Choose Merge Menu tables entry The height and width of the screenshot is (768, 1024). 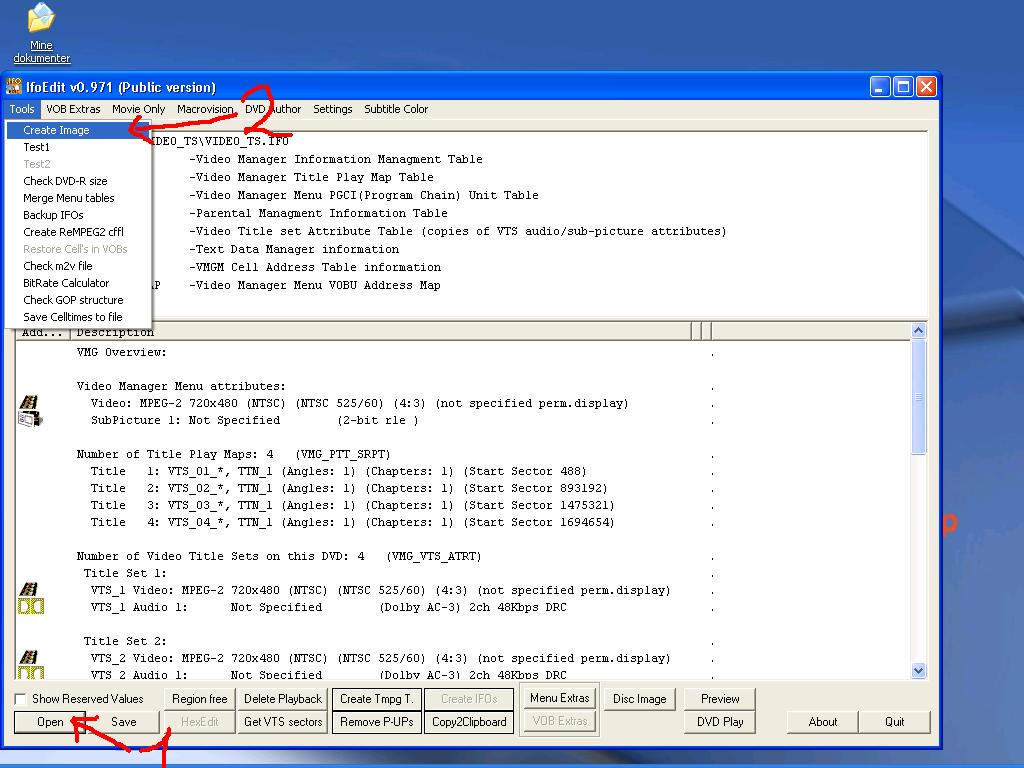click(78, 198)
